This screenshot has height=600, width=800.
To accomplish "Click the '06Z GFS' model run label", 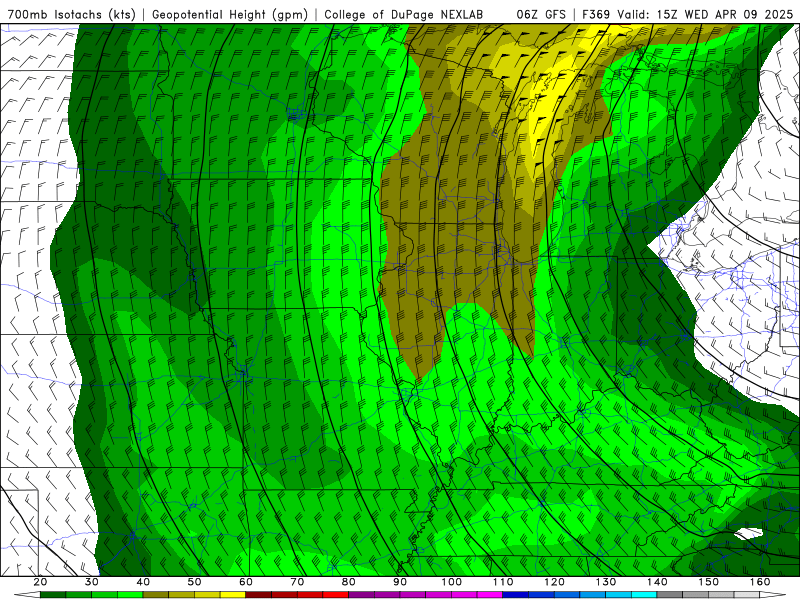I will pyautogui.click(x=541, y=14).
